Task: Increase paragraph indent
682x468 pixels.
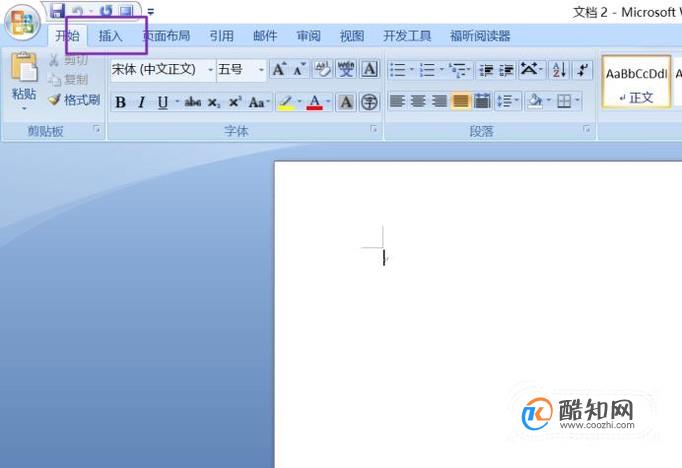Action: pos(506,70)
